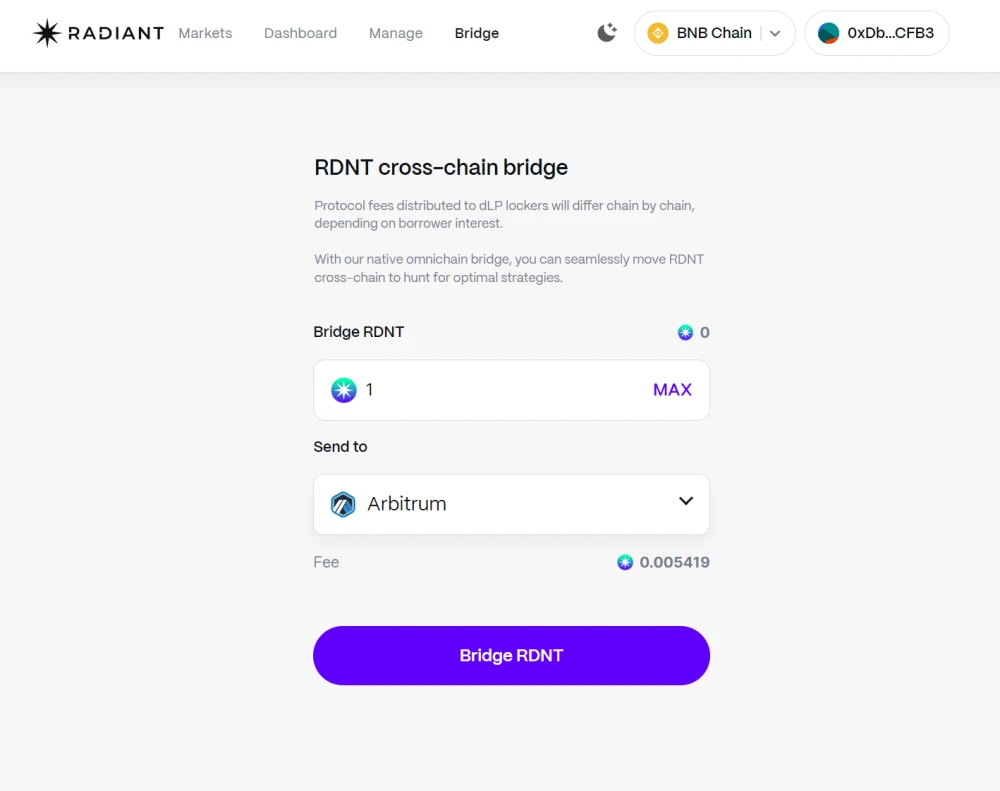Toggle dark mode with the moon icon
The width and height of the screenshot is (1000, 791).
[x=607, y=33]
